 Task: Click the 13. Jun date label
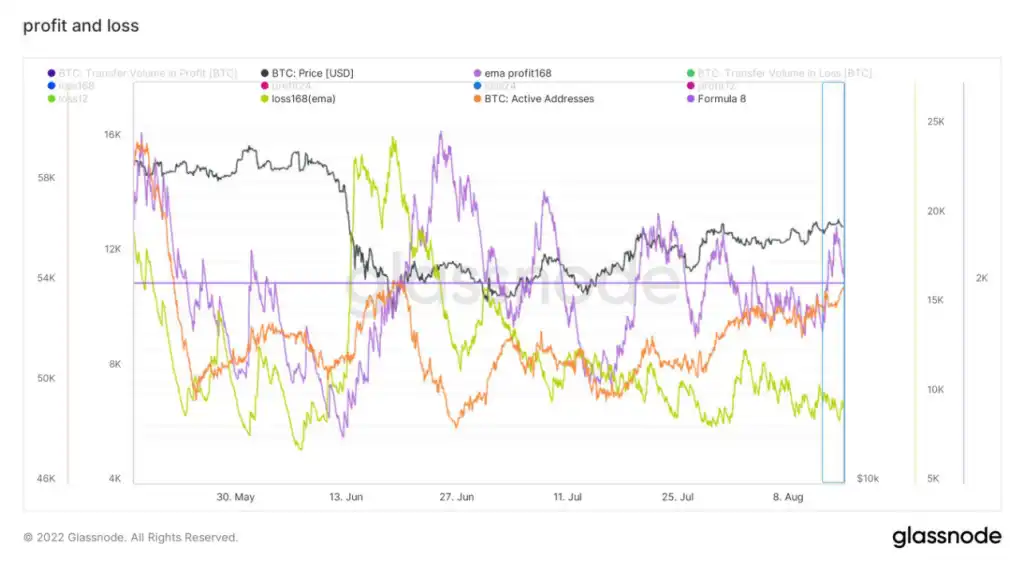click(x=346, y=497)
